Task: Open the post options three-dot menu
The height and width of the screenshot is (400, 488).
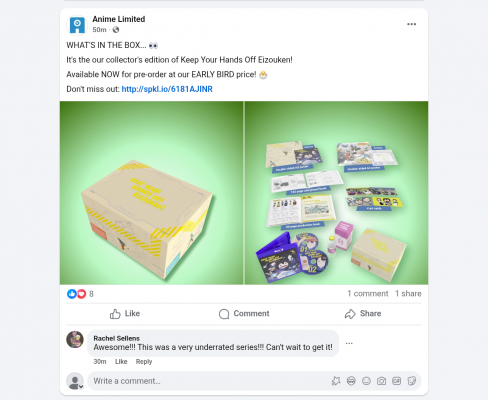Action: (x=411, y=24)
